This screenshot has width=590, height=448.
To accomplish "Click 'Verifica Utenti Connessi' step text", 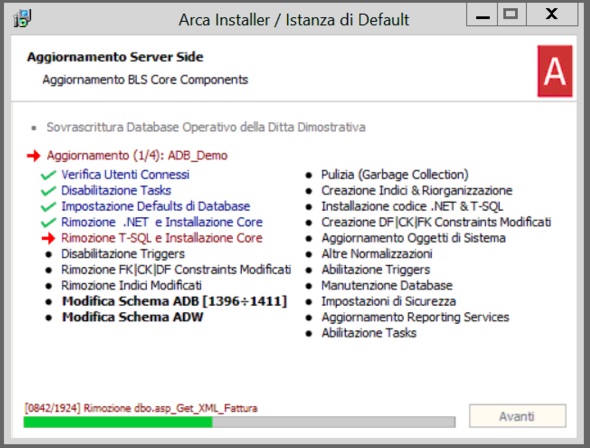I will [x=125, y=175].
